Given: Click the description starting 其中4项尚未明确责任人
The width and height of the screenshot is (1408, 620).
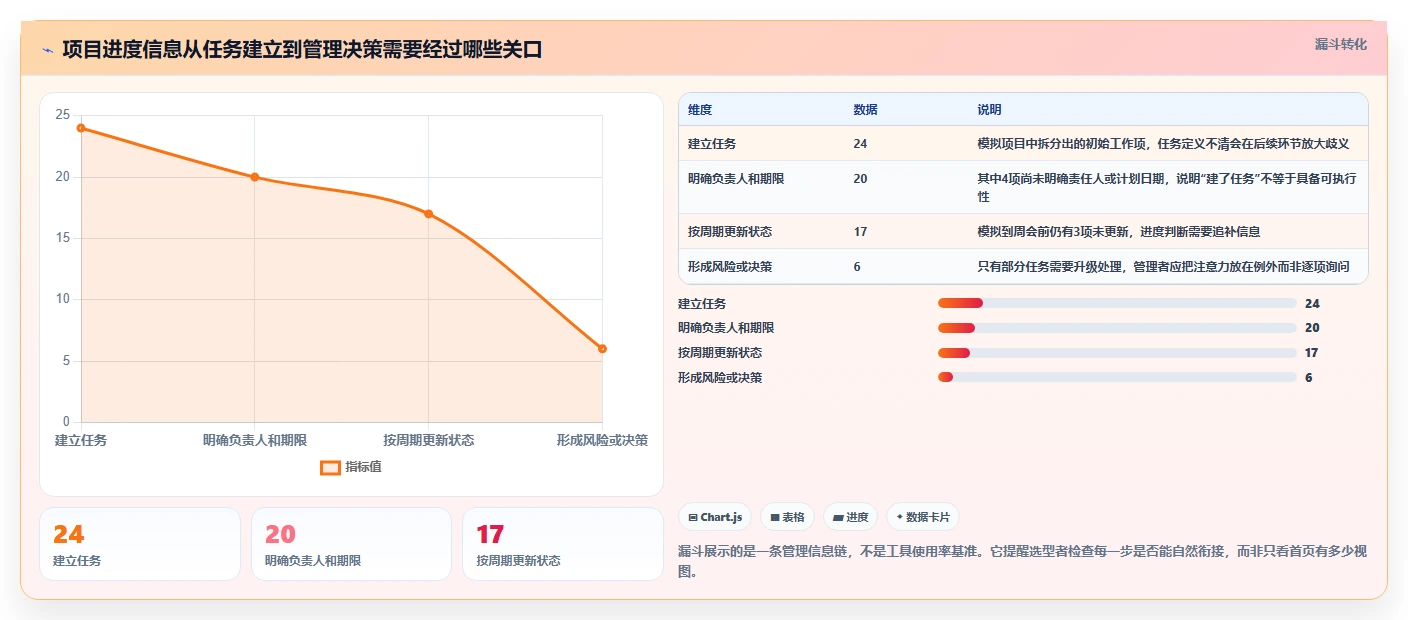Looking at the screenshot, I should pyautogui.click(x=1167, y=187).
